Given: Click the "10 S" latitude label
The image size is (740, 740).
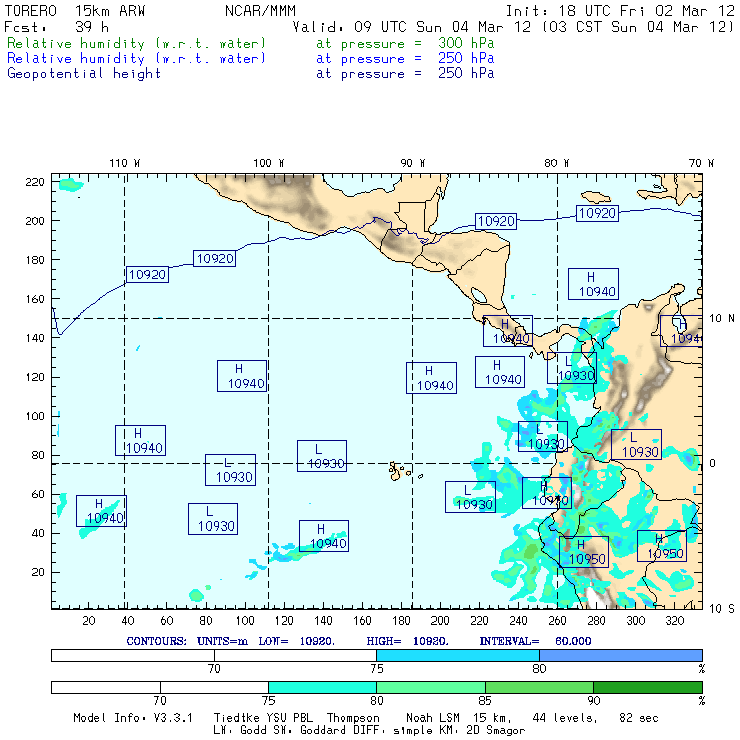Looking at the screenshot, I should [x=722, y=609].
